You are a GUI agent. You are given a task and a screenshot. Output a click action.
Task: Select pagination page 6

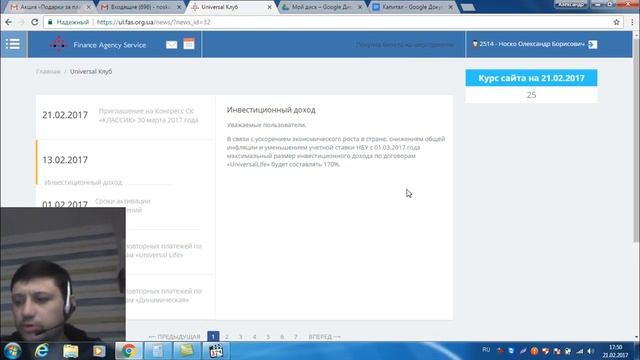282,337
